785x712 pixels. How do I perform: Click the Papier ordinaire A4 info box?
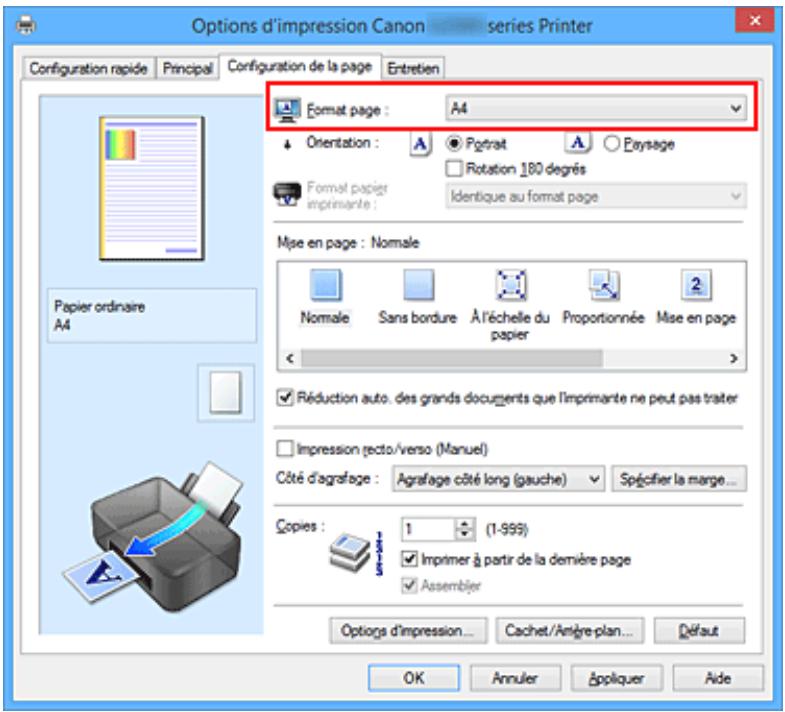coord(152,315)
